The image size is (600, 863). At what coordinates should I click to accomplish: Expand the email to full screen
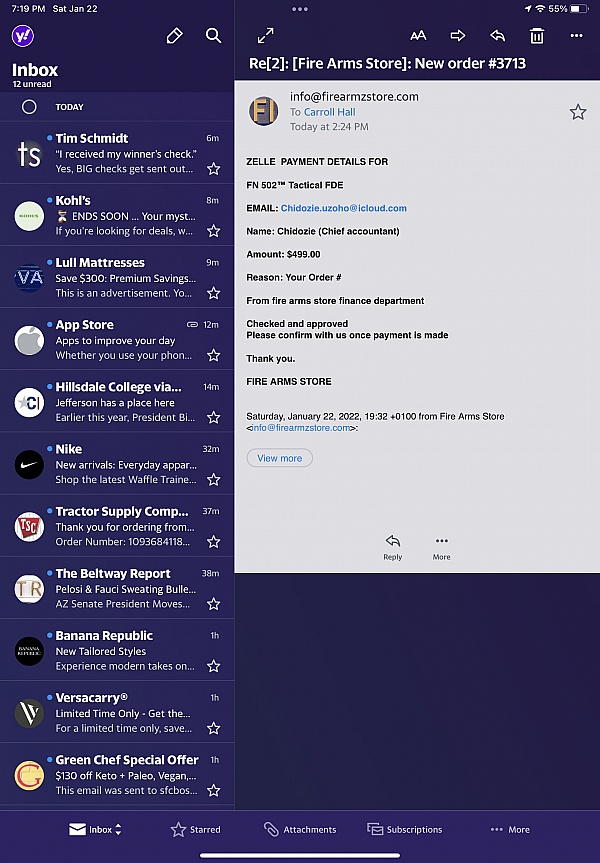pos(265,36)
